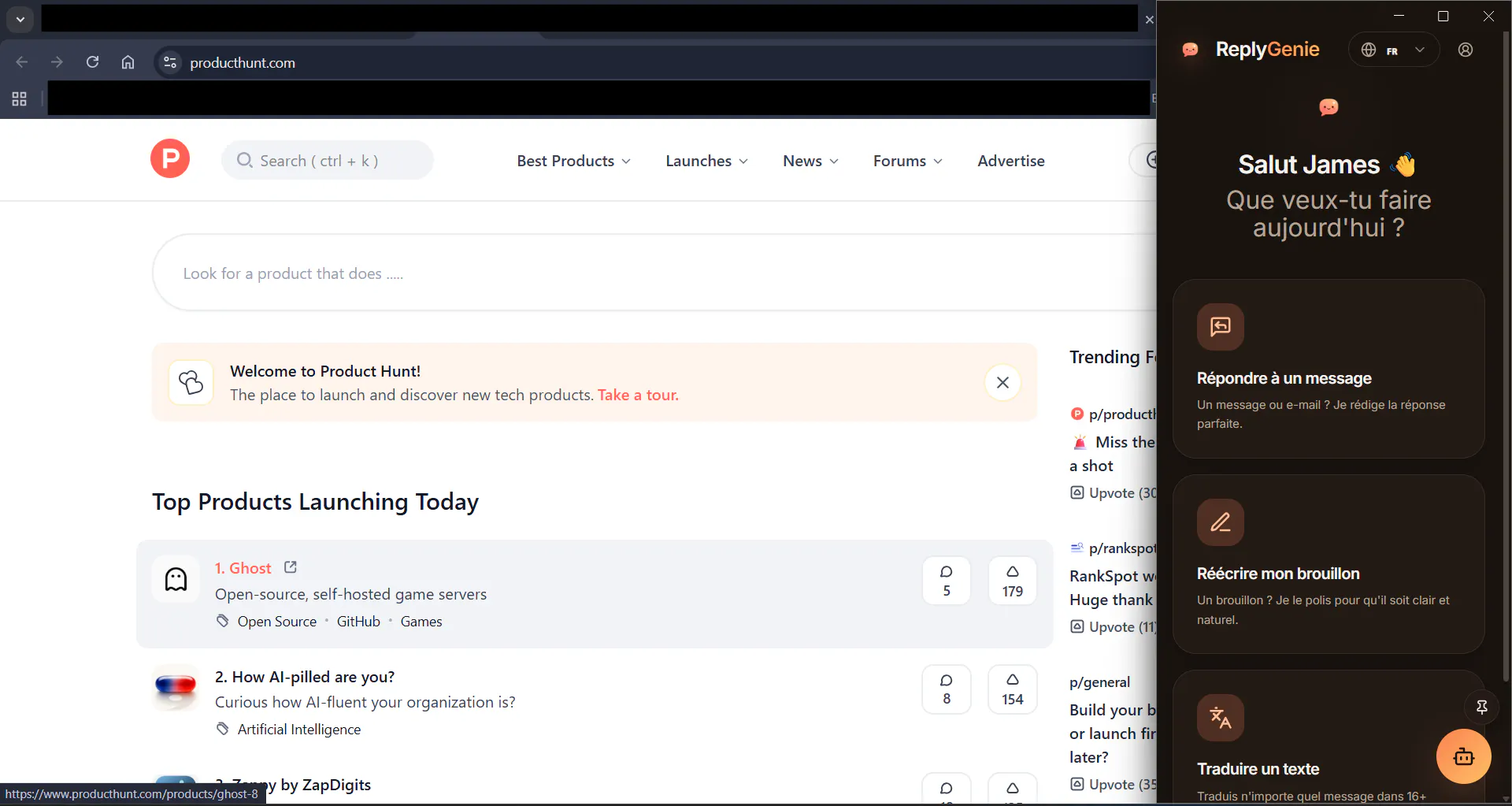The image size is (1512, 806).
Task: Follow the Take a tour link
Action: click(x=638, y=395)
